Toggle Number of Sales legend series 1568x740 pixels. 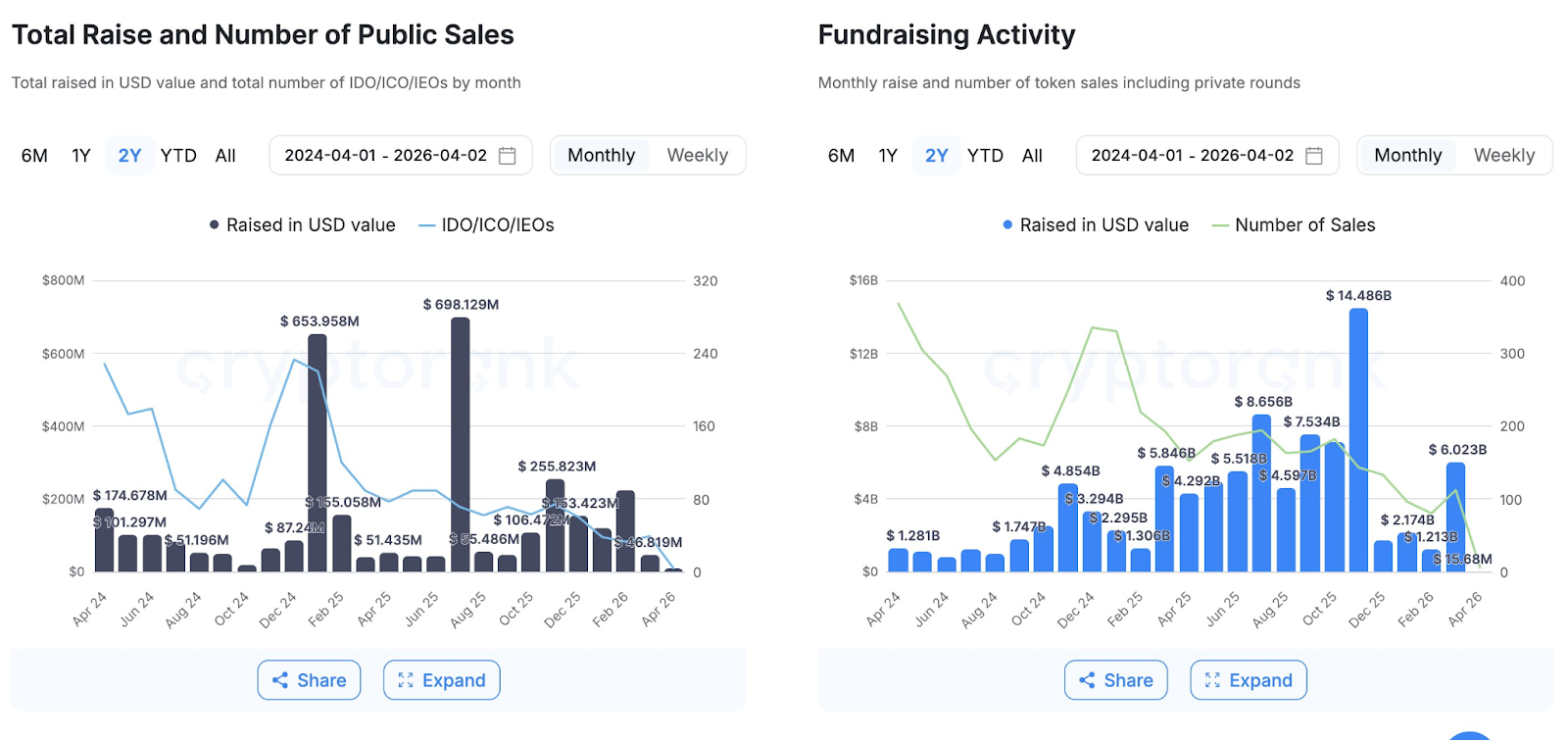(x=1294, y=225)
